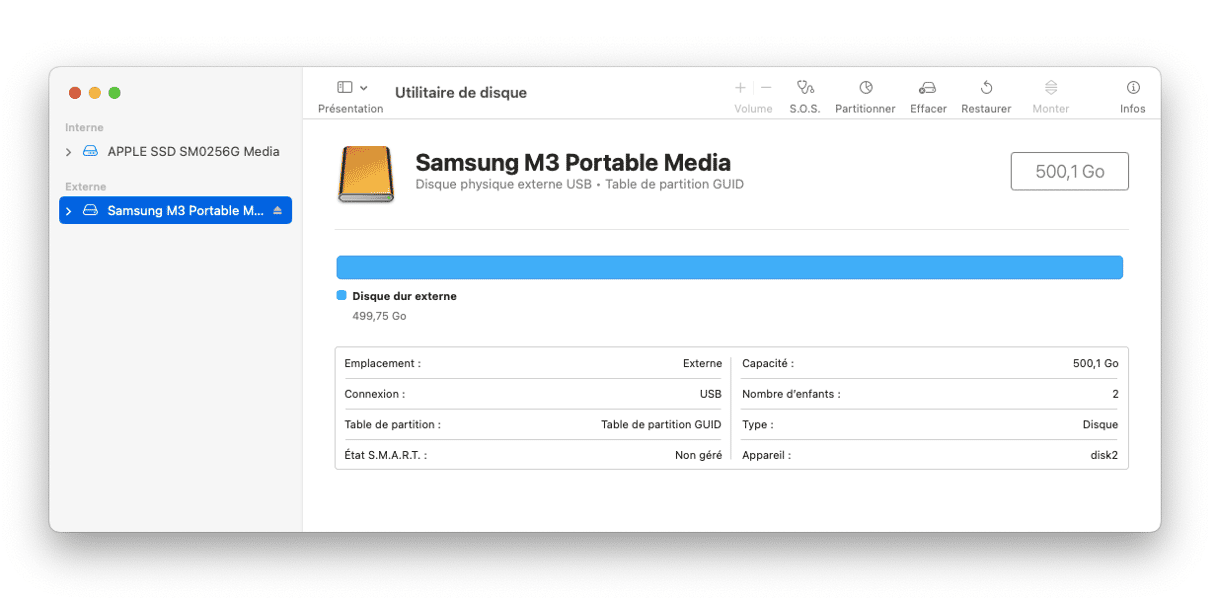Click the green full-screen window button

[115, 93]
